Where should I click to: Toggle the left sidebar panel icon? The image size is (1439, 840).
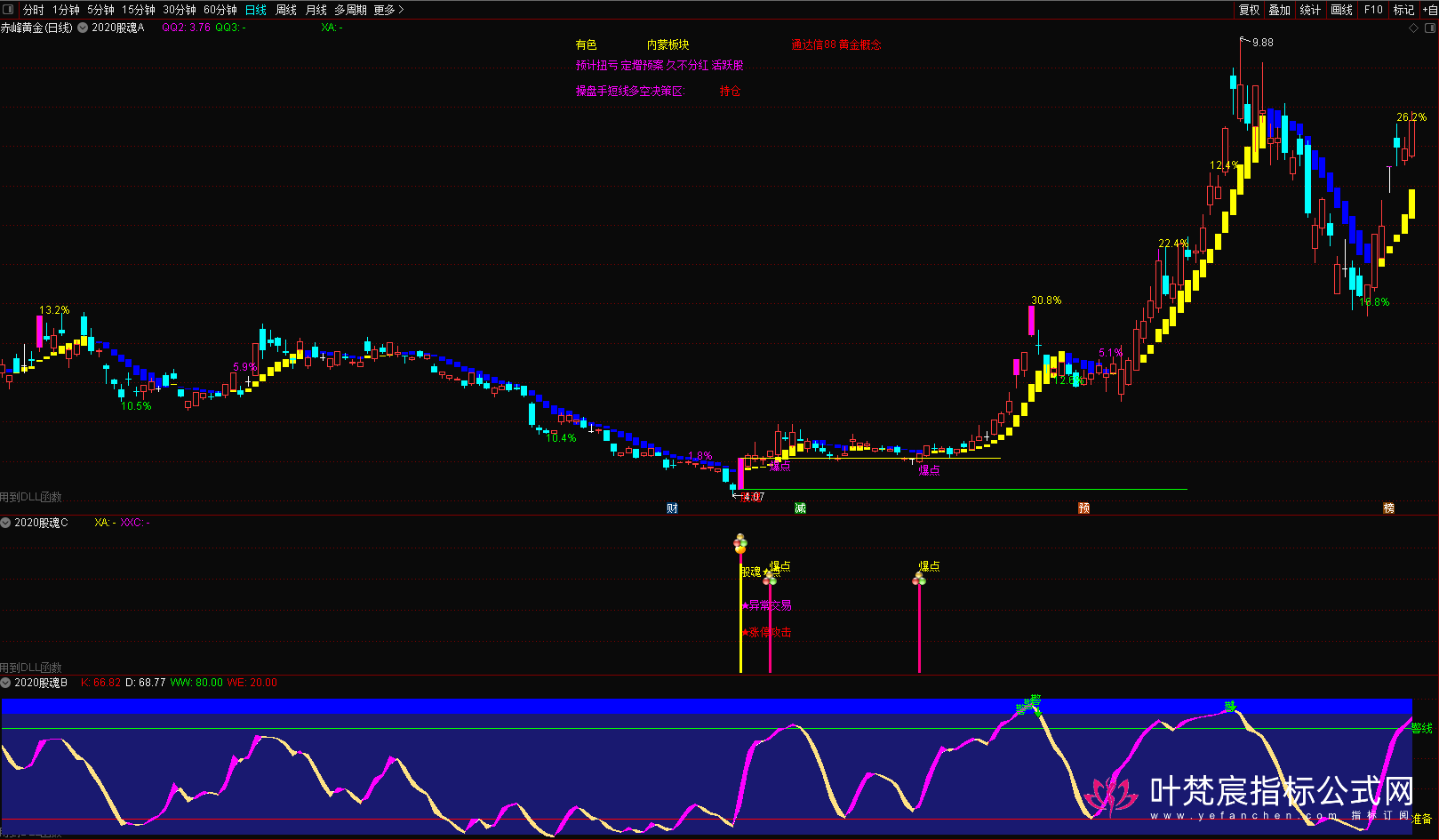pyautogui.click(x=9, y=10)
